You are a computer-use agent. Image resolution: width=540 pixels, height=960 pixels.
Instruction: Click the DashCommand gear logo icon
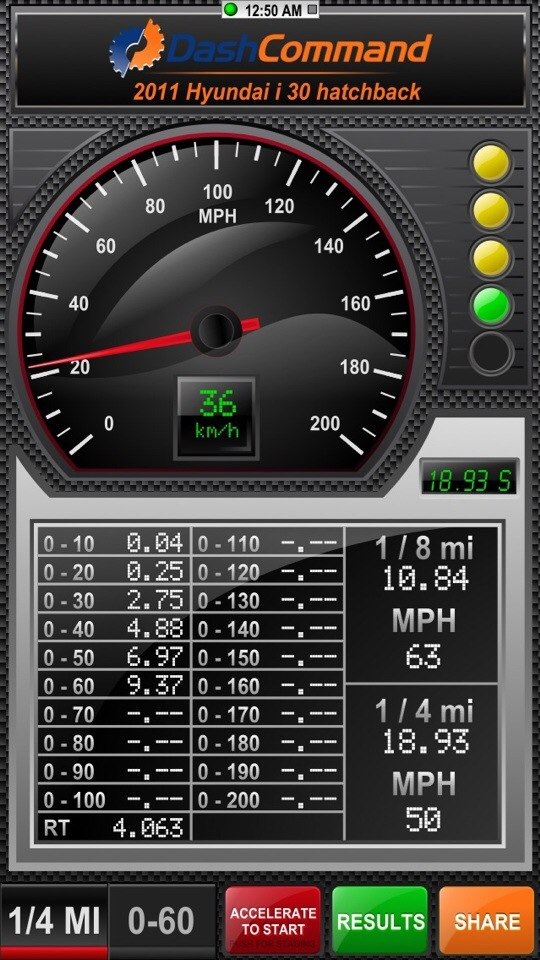pos(137,47)
